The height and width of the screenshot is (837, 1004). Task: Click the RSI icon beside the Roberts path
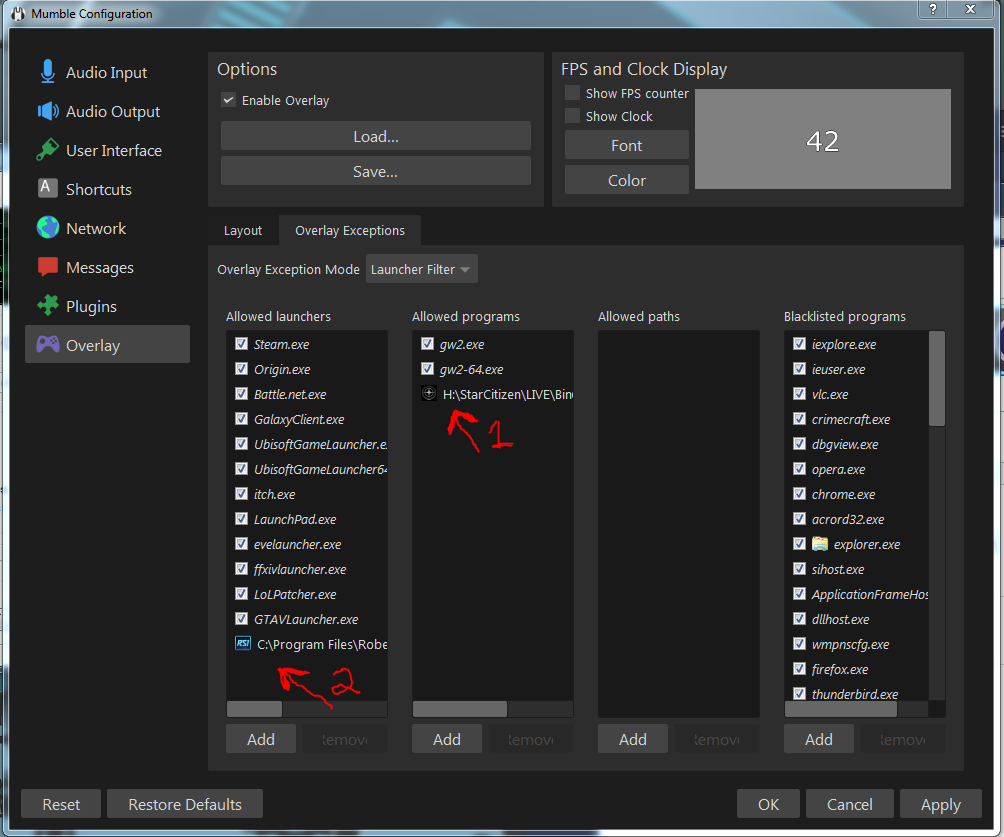pyautogui.click(x=241, y=643)
